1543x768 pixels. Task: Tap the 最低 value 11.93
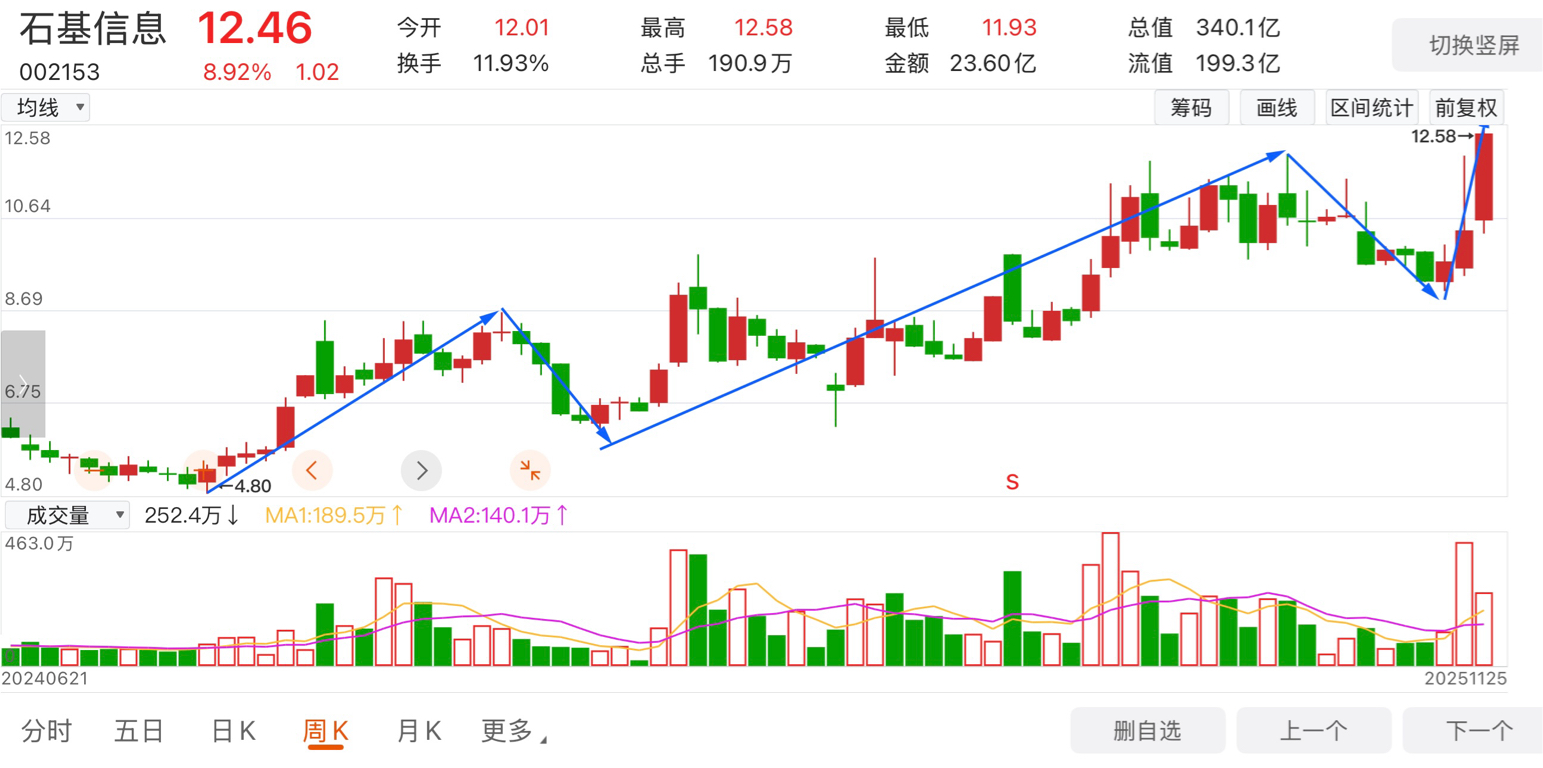1009,28
